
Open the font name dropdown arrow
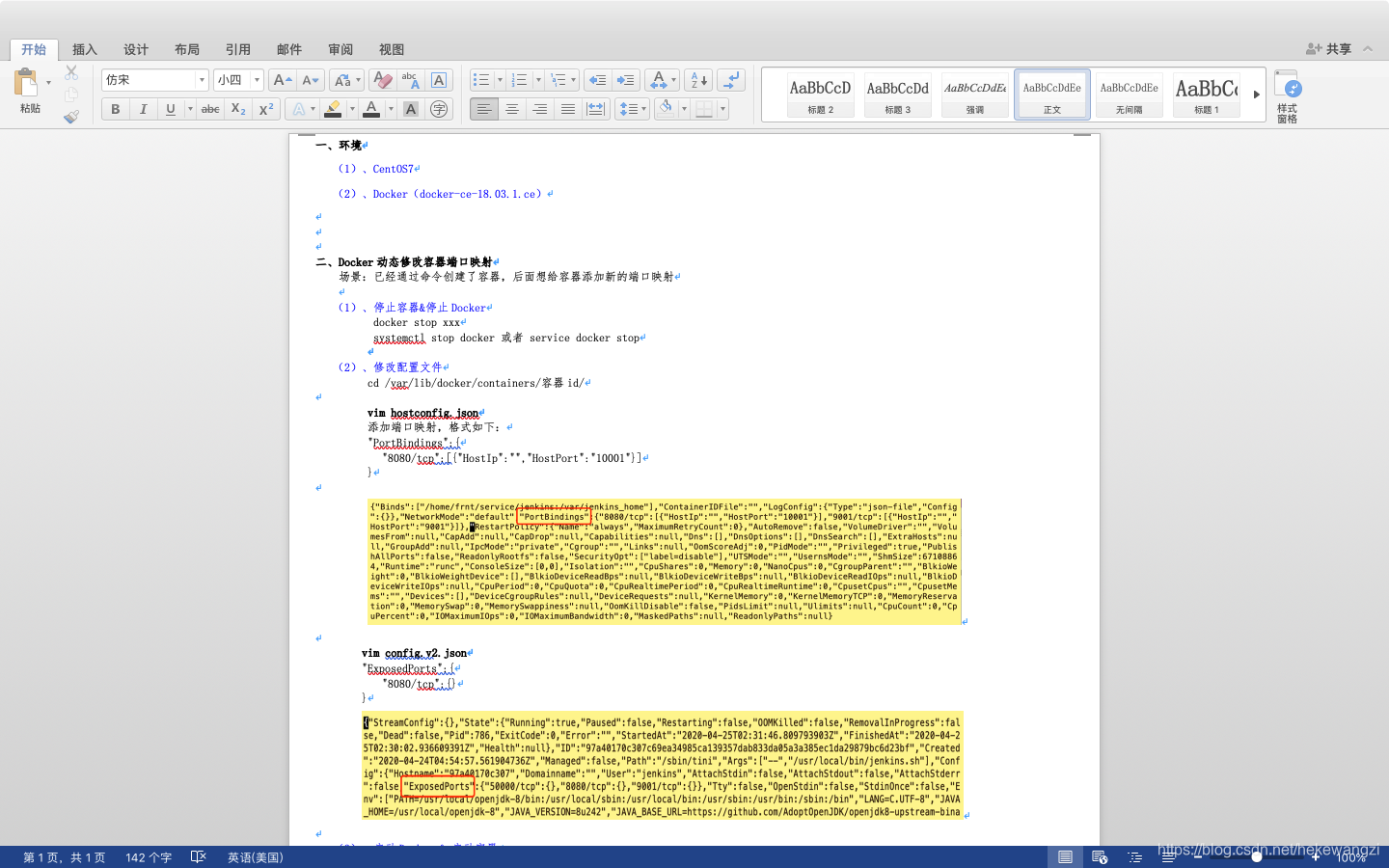(202, 80)
